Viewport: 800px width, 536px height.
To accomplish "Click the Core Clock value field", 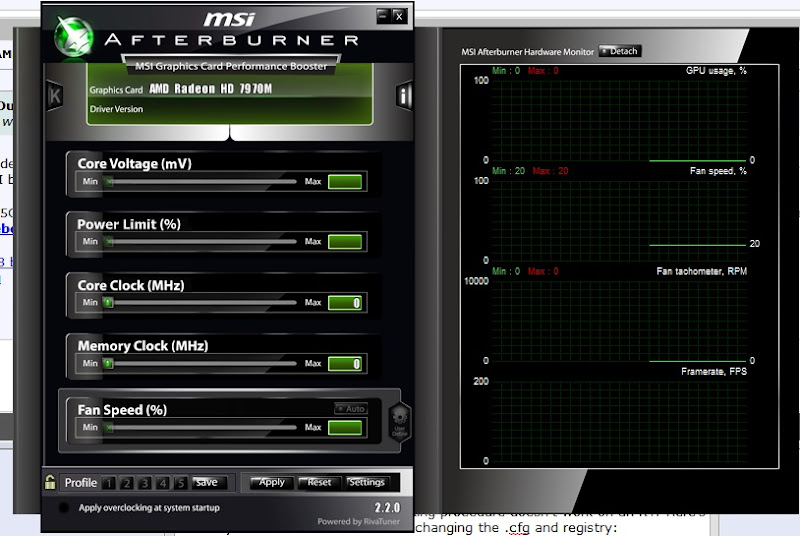I will pyautogui.click(x=345, y=303).
